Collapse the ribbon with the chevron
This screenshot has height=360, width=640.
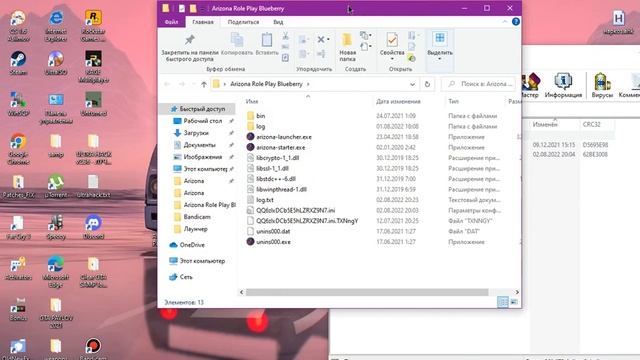pos(504,22)
